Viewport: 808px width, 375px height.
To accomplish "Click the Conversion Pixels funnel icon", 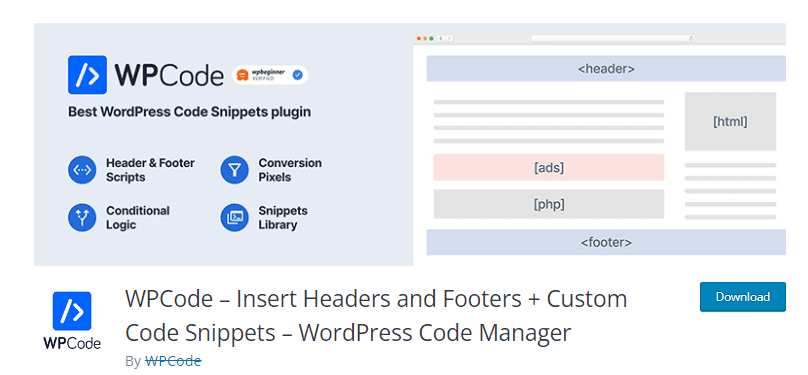I will click(234, 170).
